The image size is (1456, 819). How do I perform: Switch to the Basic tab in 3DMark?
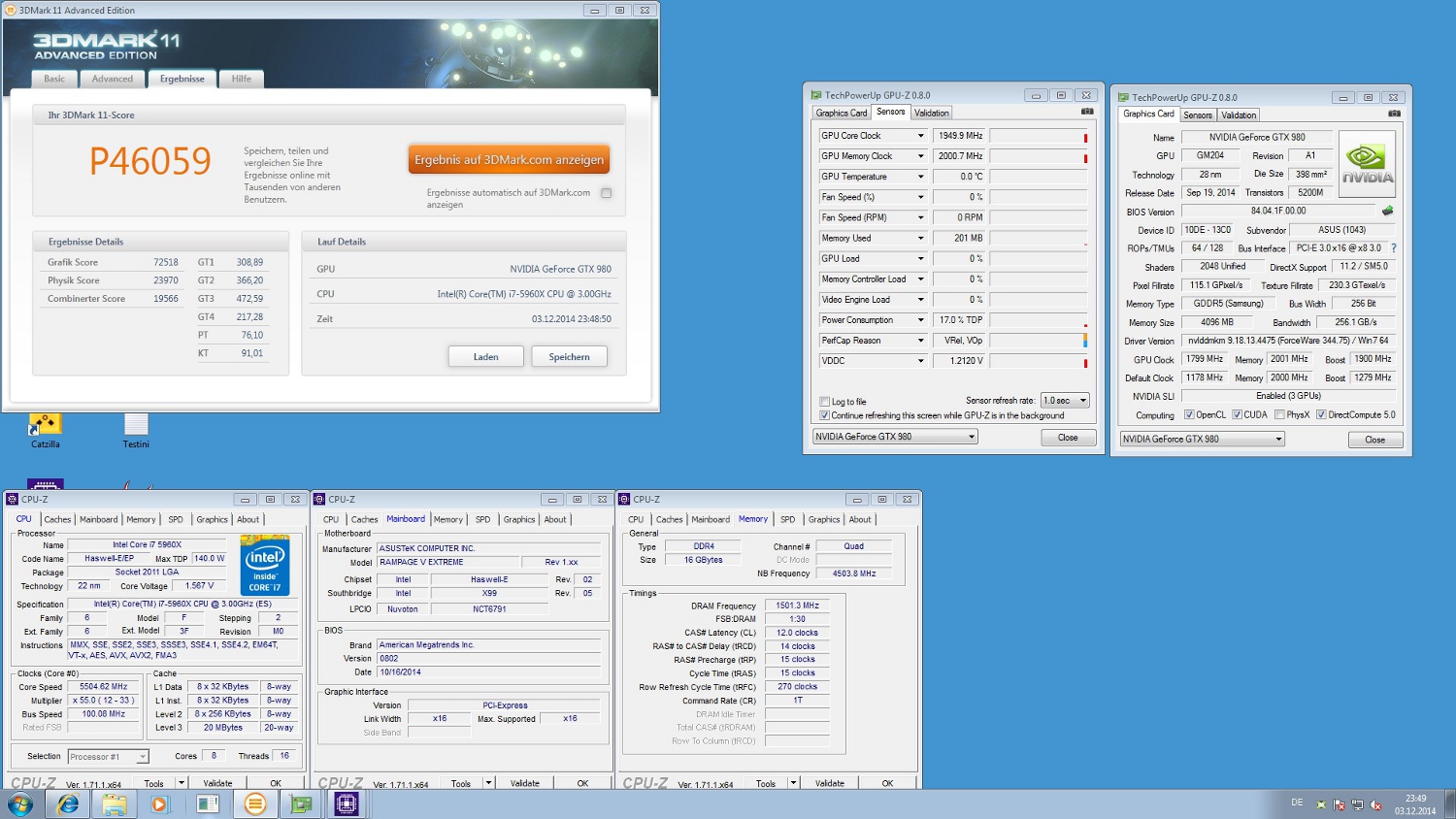click(x=54, y=79)
